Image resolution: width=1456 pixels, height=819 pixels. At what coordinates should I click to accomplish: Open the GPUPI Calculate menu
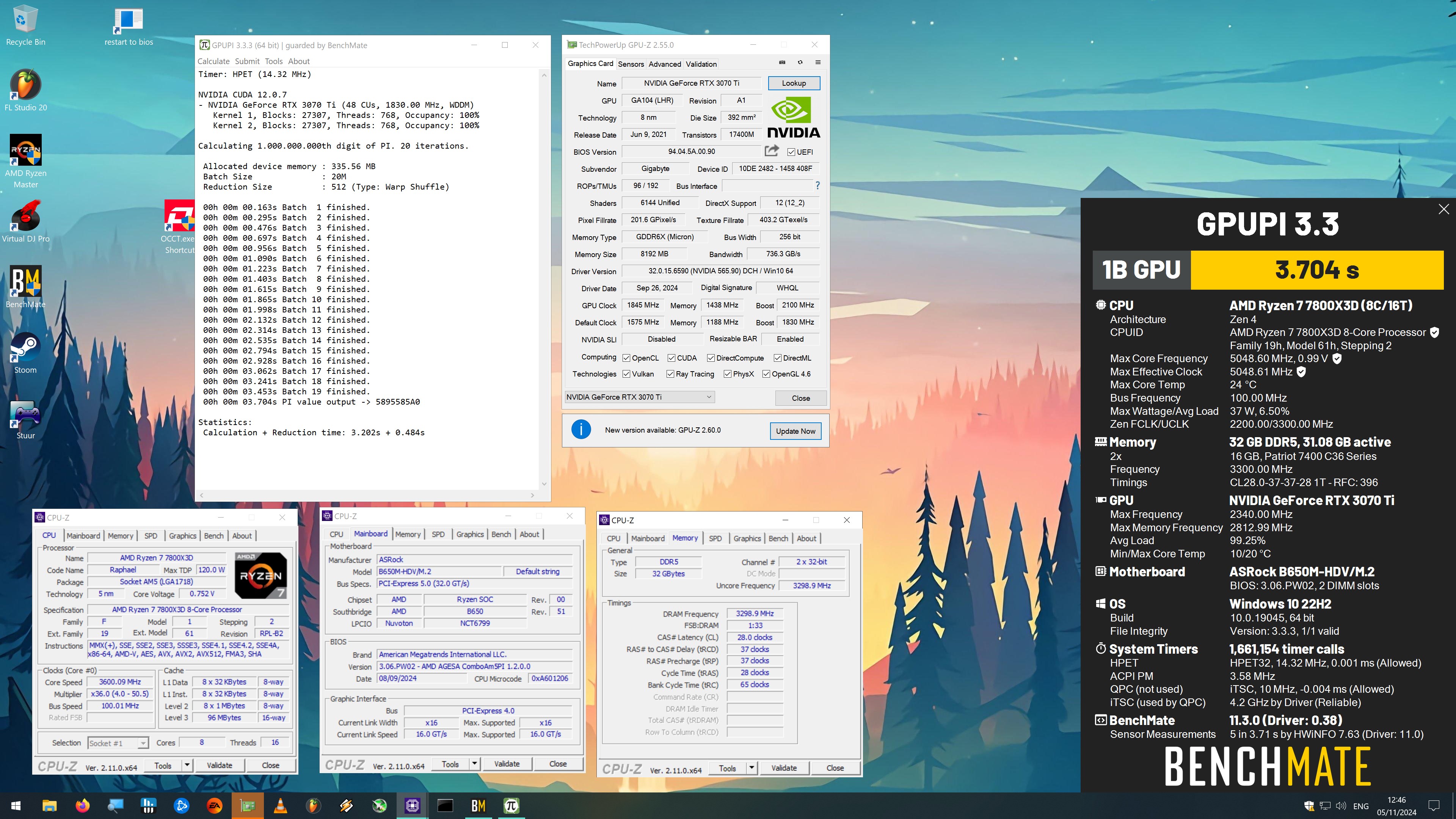[213, 61]
